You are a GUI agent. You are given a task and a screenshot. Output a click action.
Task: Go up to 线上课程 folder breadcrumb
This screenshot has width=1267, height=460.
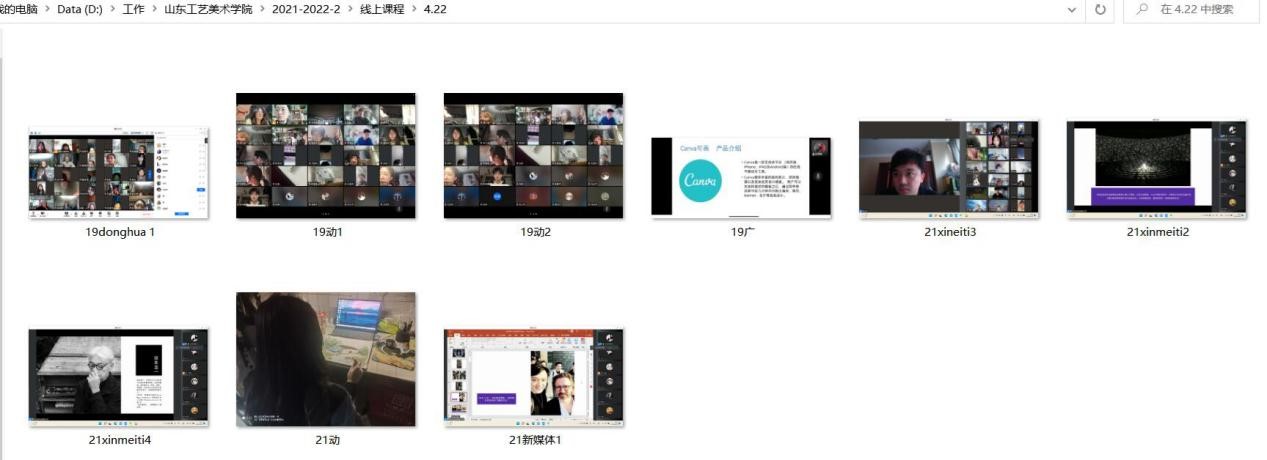[x=384, y=10]
